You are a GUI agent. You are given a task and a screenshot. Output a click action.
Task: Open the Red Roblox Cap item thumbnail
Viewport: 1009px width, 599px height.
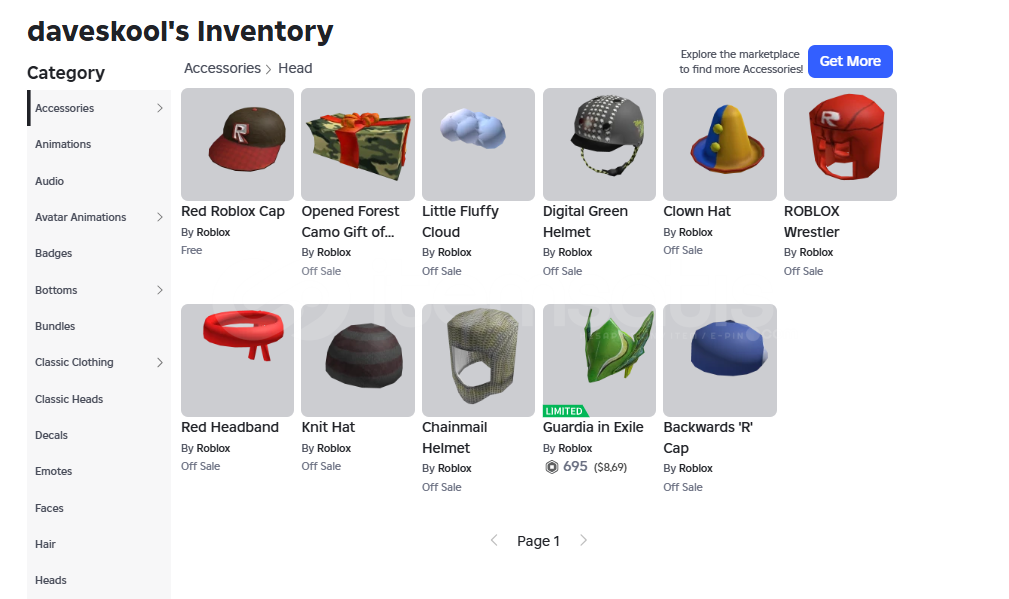point(237,144)
